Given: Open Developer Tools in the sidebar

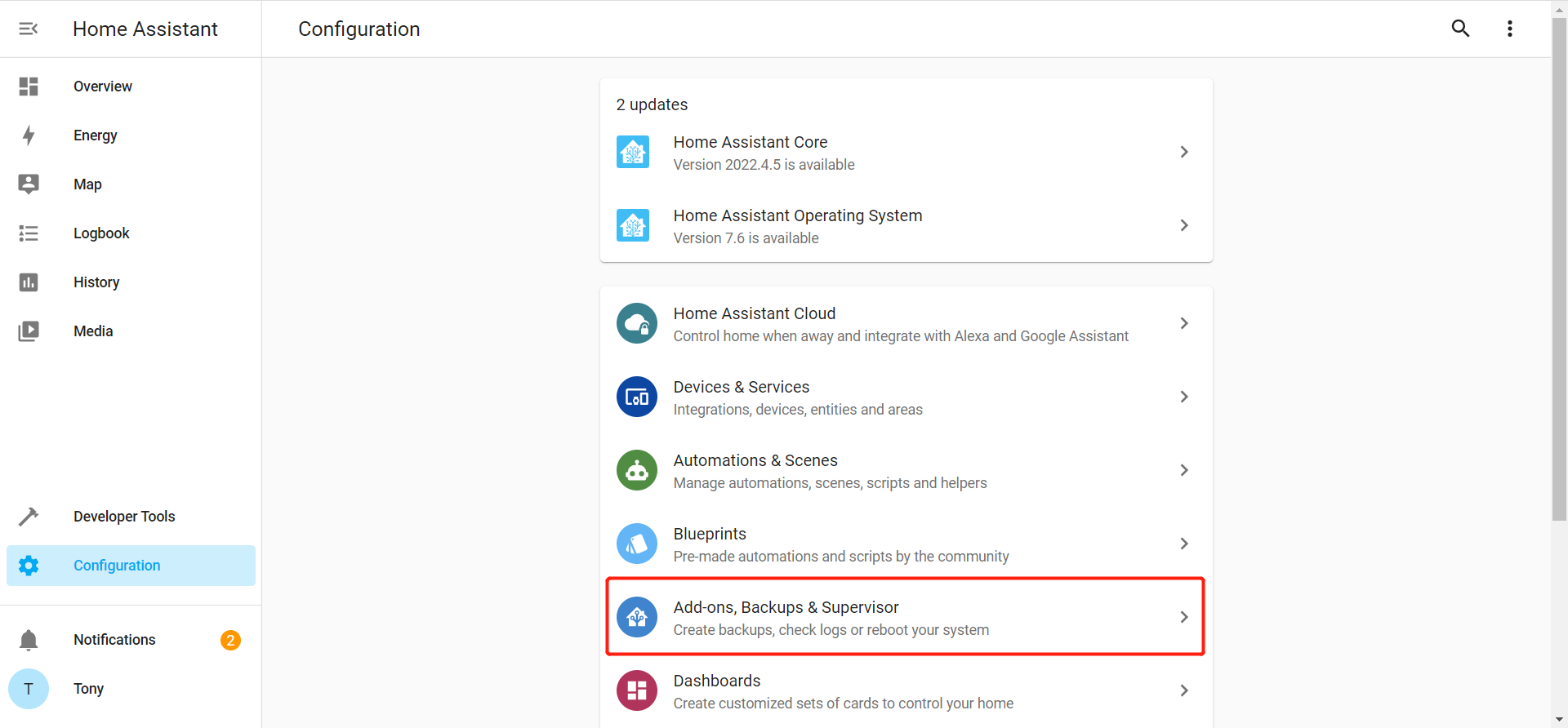Looking at the screenshot, I should [x=131, y=517].
